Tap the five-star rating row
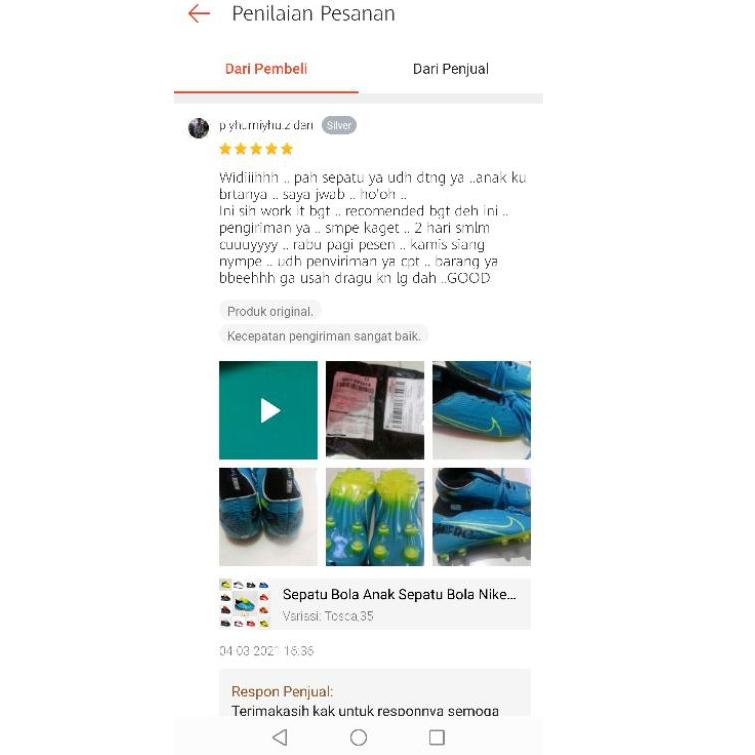The width and height of the screenshot is (755, 755). pyautogui.click(x=256, y=149)
